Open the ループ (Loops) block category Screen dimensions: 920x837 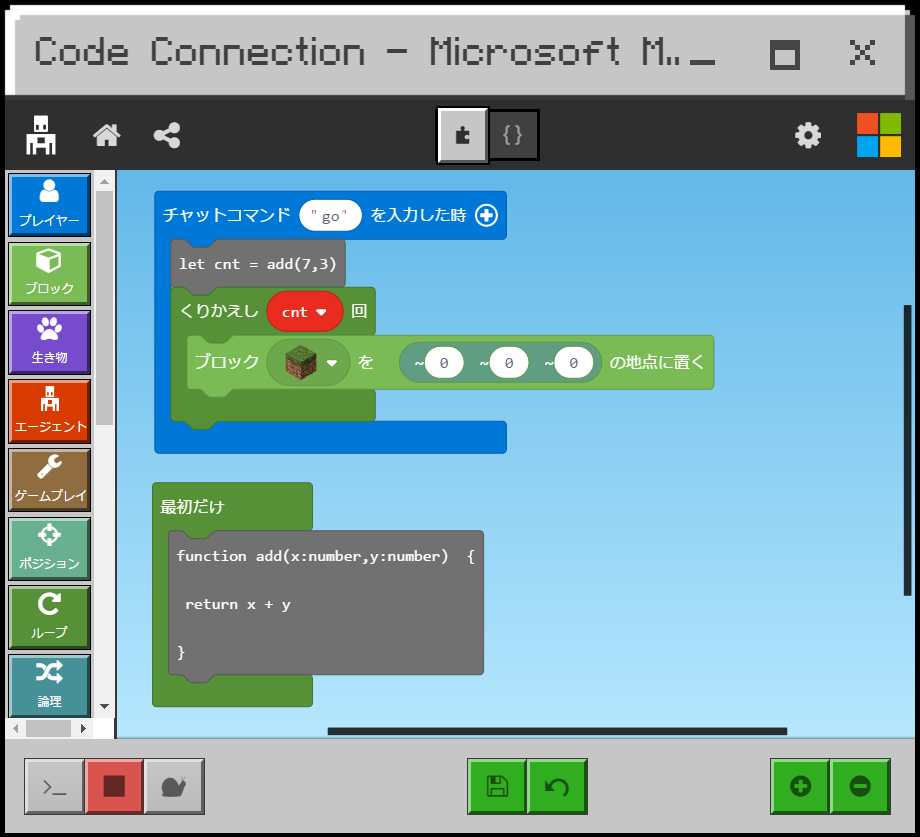point(49,617)
